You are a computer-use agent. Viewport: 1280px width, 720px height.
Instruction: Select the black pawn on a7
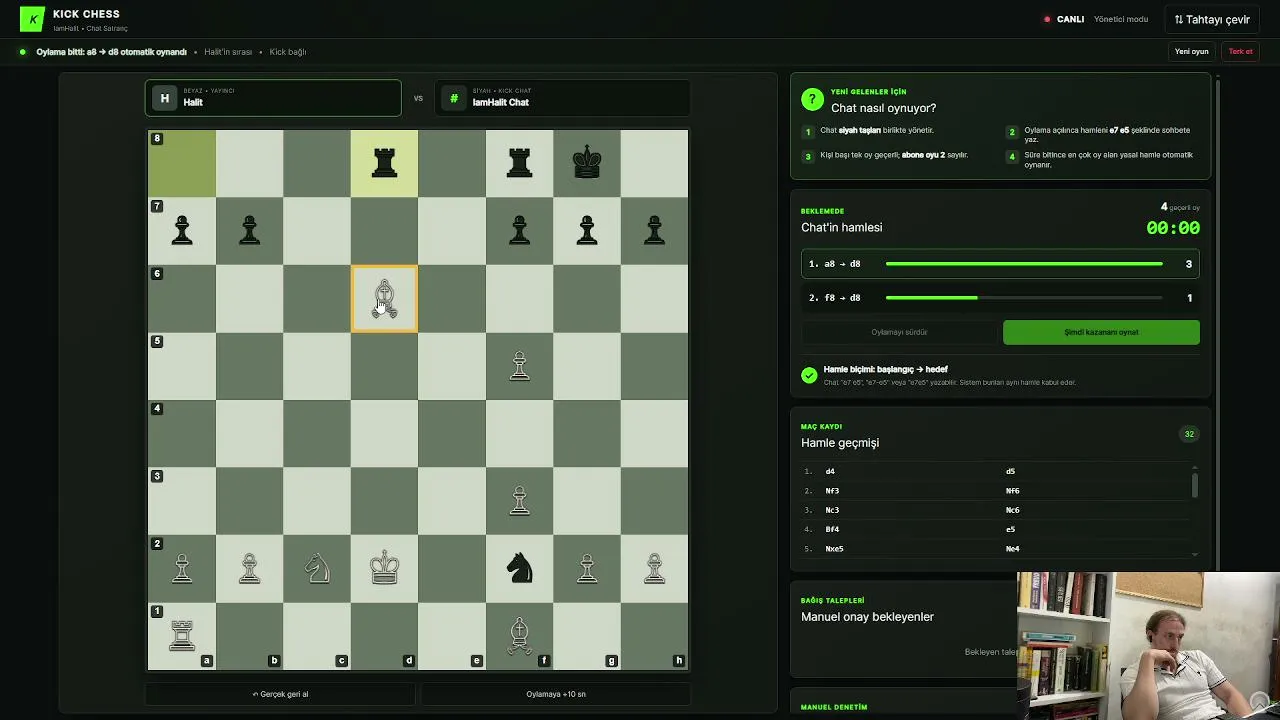182,231
